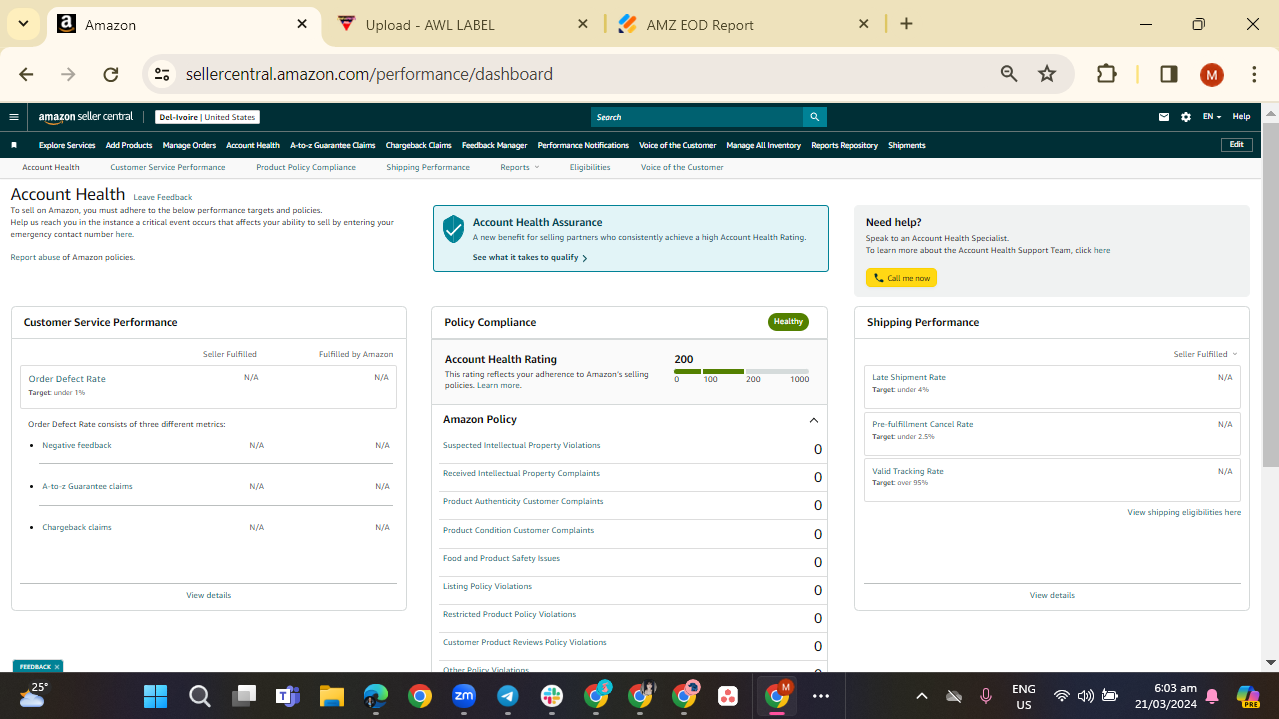Screen dimensions: 1279x719
Task: Click Explore Services in navigation bar
Action: click(x=67, y=145)
